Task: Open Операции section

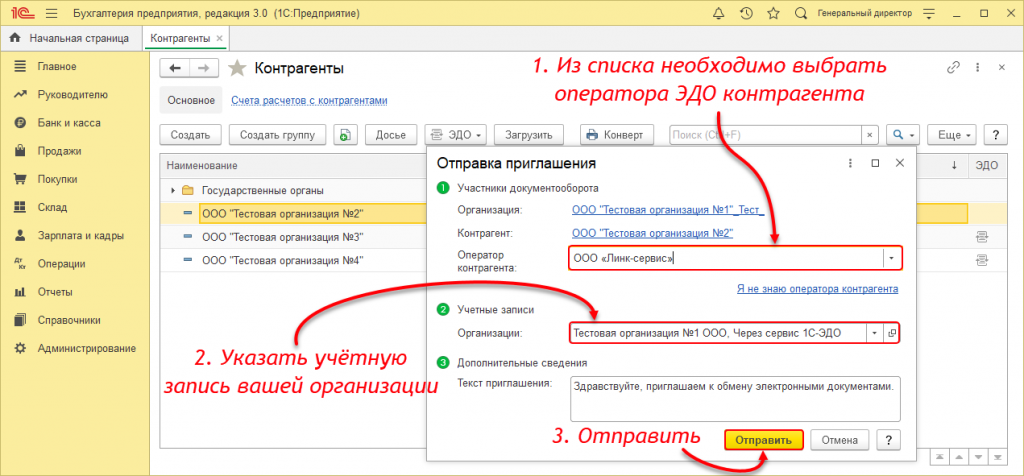Action: [61, 264]
